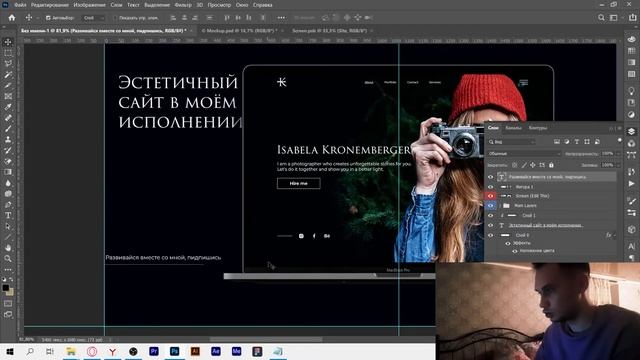Open the layer filter Вид dropdown
This screenshot has height=360, width=640.
pos(512,142)
